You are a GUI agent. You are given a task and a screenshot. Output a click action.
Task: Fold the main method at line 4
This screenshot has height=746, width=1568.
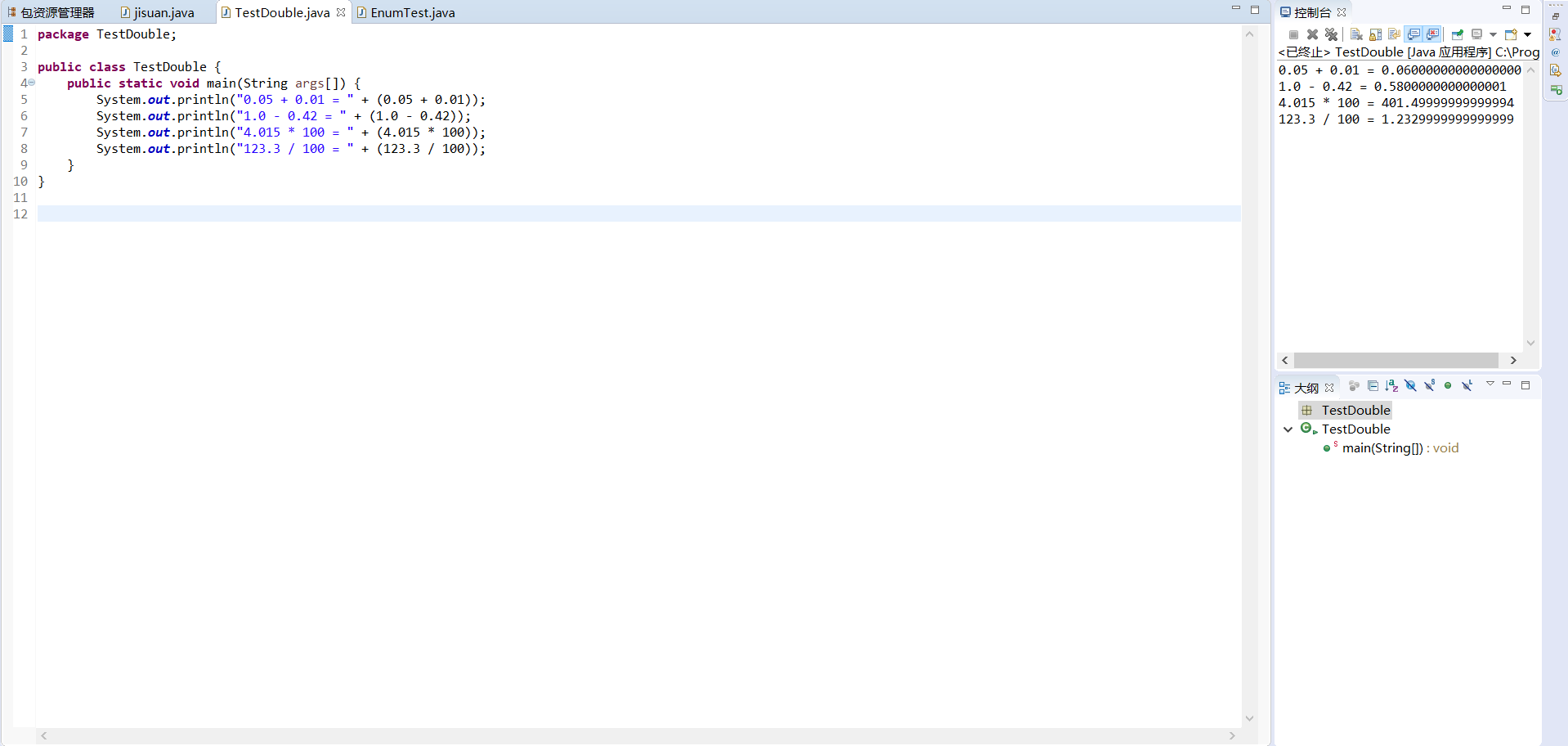(x=31, y=83)
